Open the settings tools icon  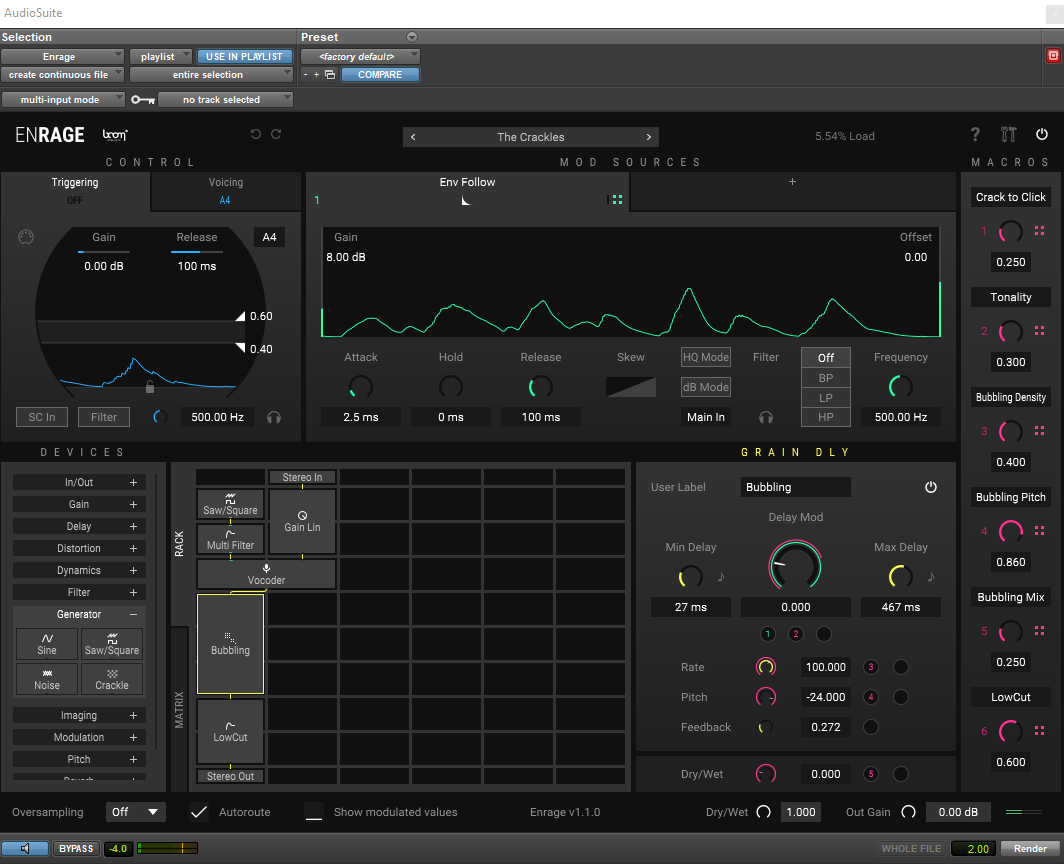click(x=1008, y=135)
